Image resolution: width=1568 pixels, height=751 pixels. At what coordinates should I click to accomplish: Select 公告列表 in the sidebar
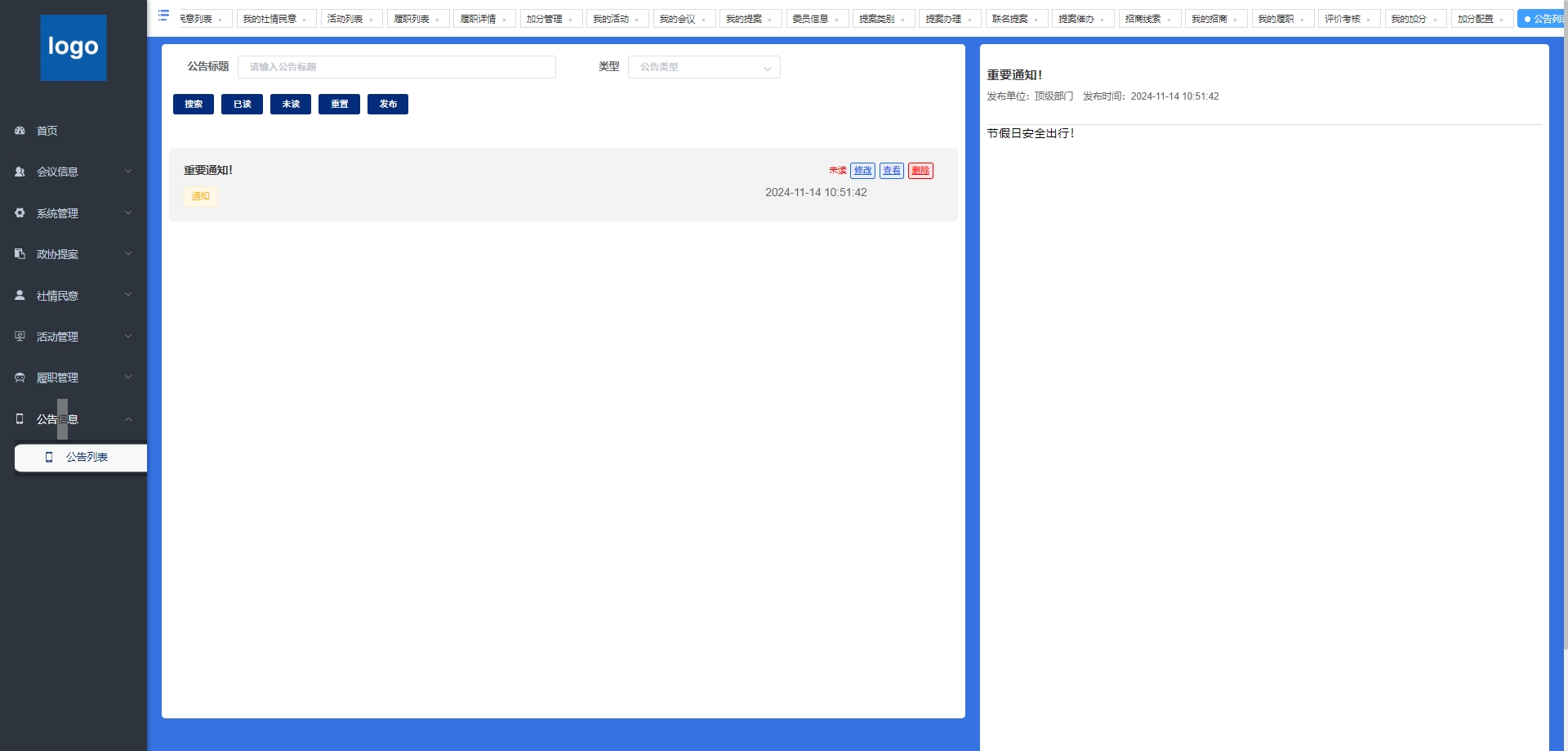[x=81, y=457]
